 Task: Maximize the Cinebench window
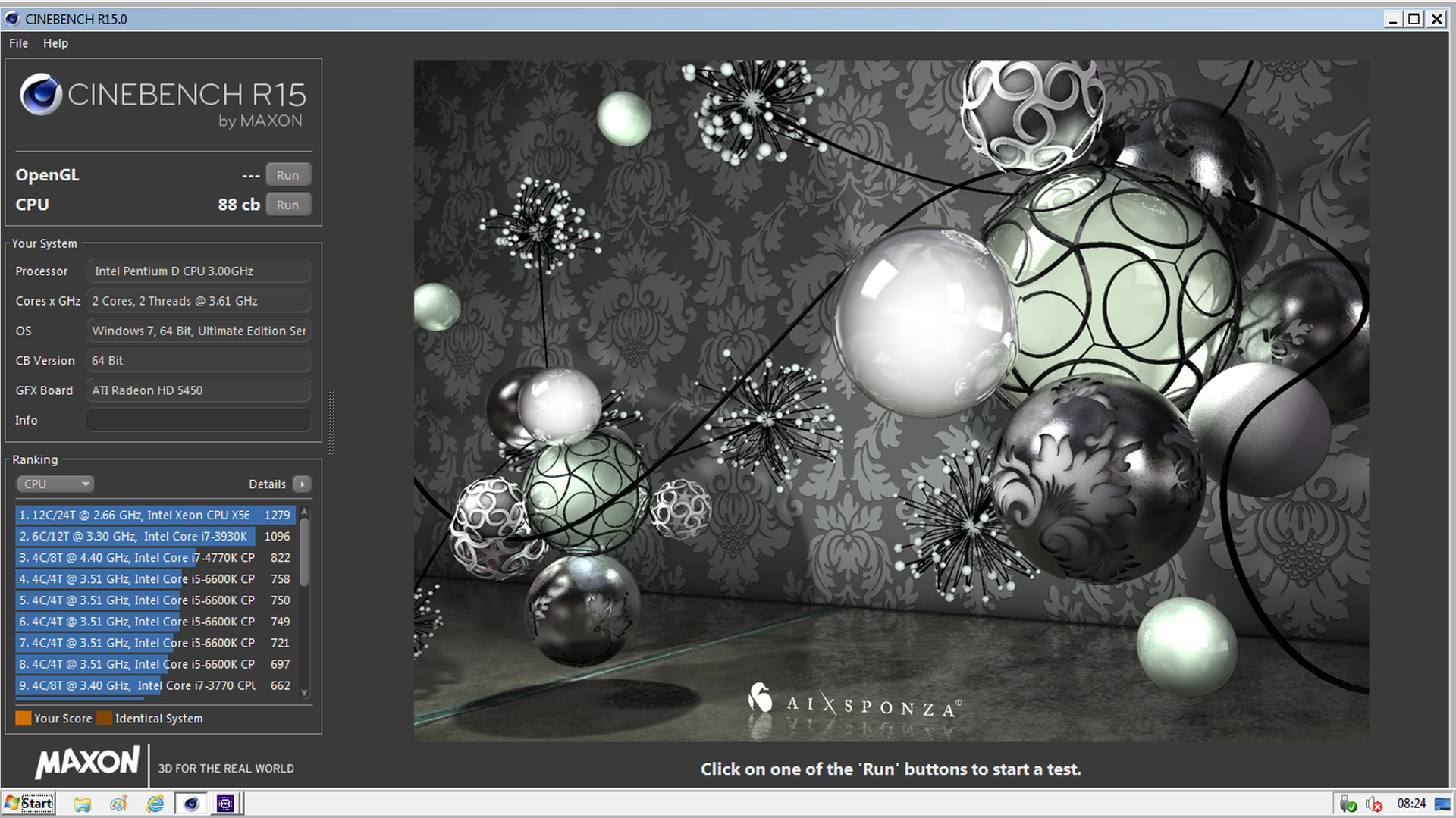click(x=1414, y=19)
